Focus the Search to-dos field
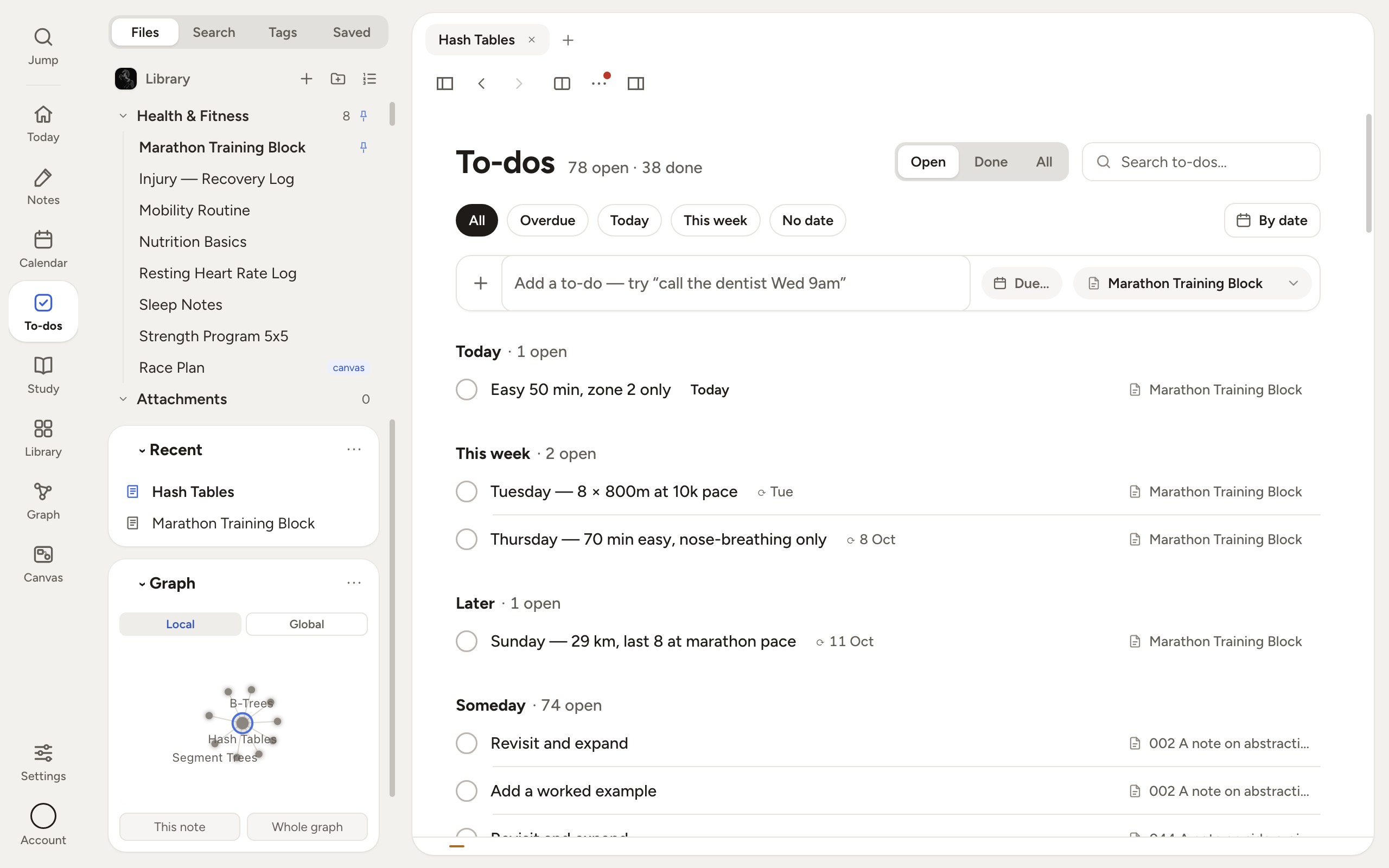1389x868 pixels. [x=1201, y=162]
